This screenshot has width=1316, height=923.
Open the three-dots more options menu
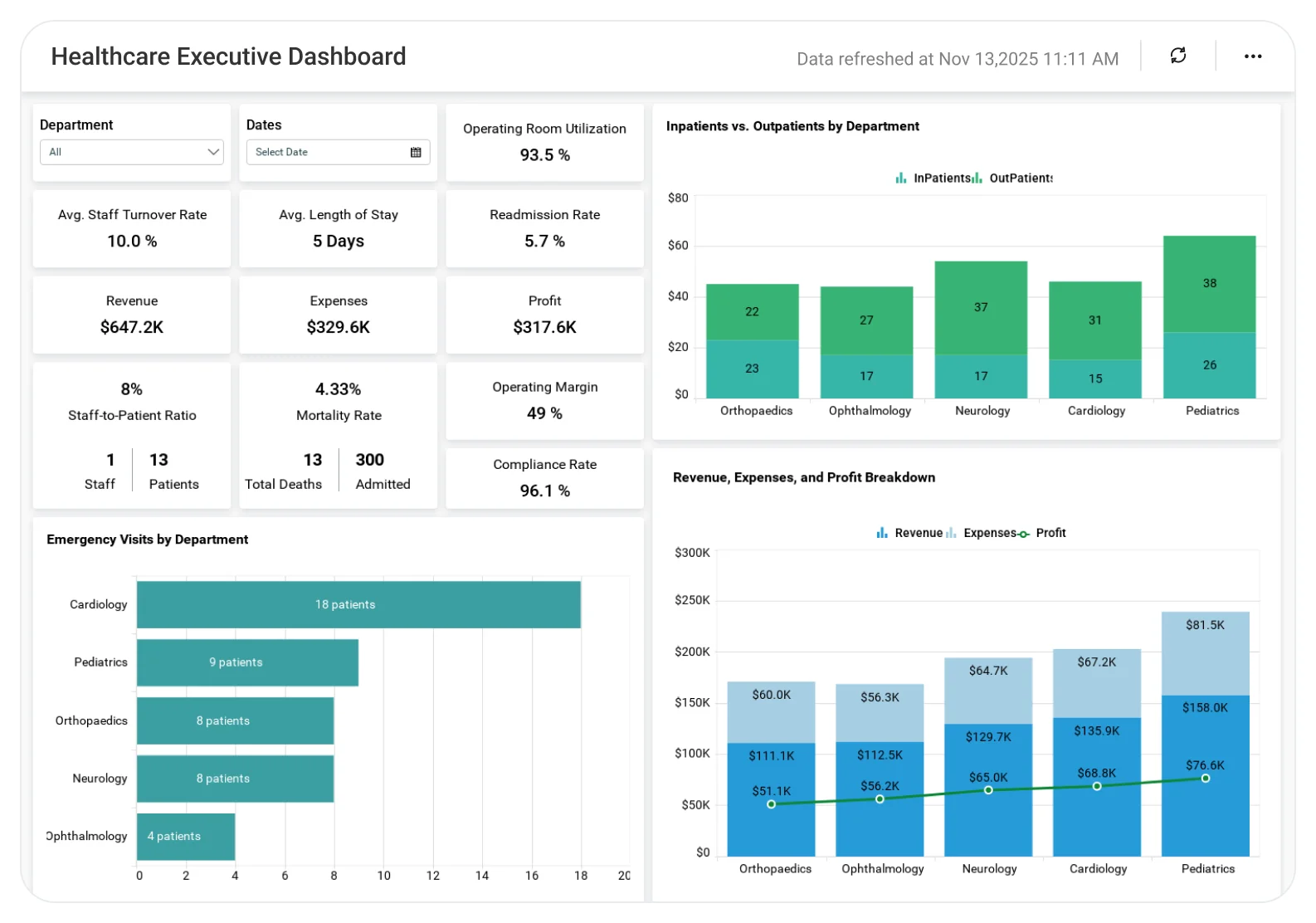point(1252,56)
